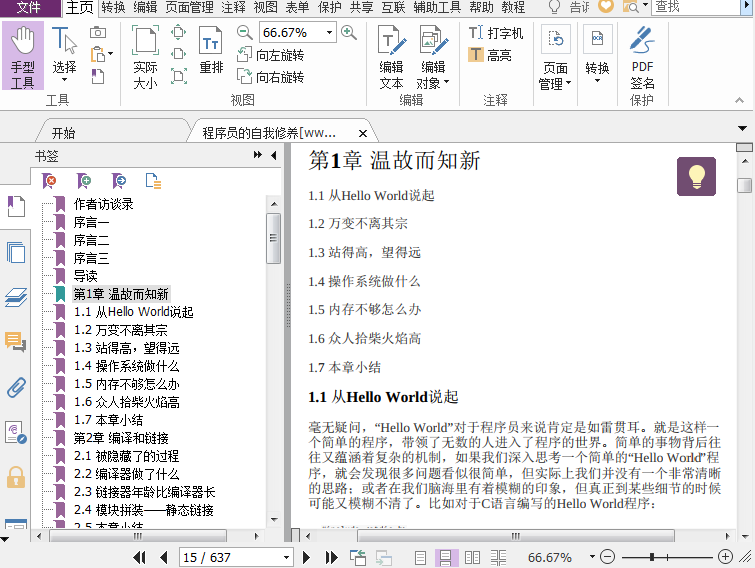
Task: Select the Typewriter (打字机) tool
Action: point(496,33)
